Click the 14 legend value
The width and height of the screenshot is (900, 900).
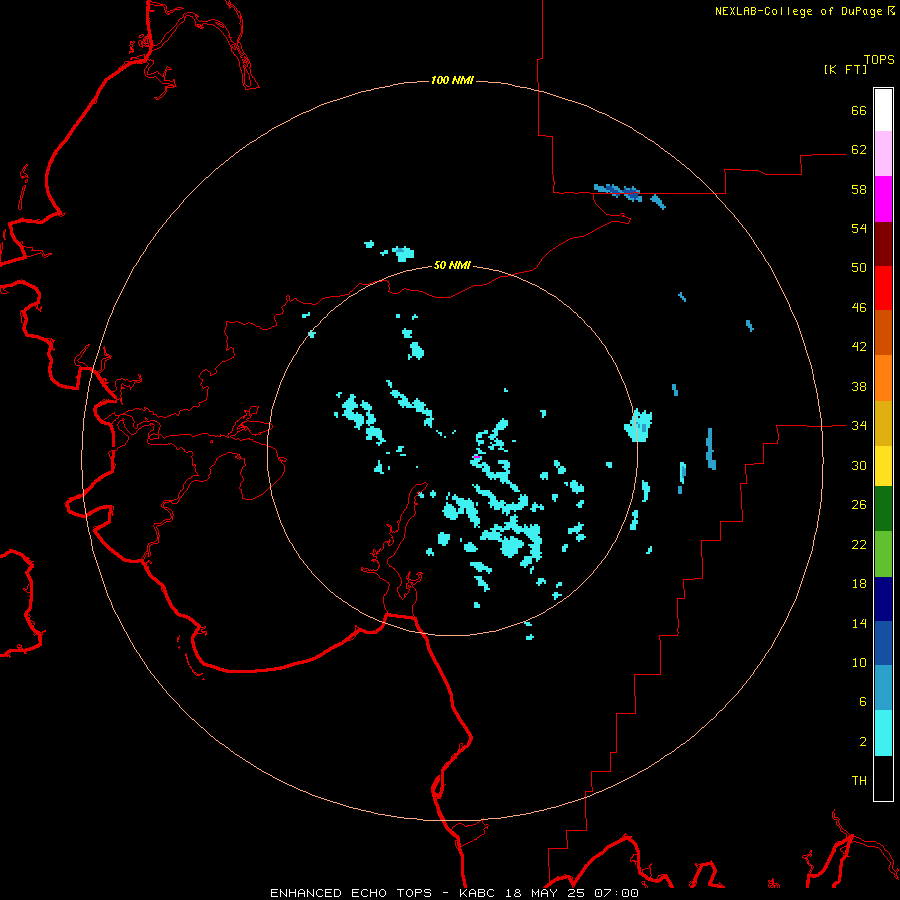click(859, 623)
